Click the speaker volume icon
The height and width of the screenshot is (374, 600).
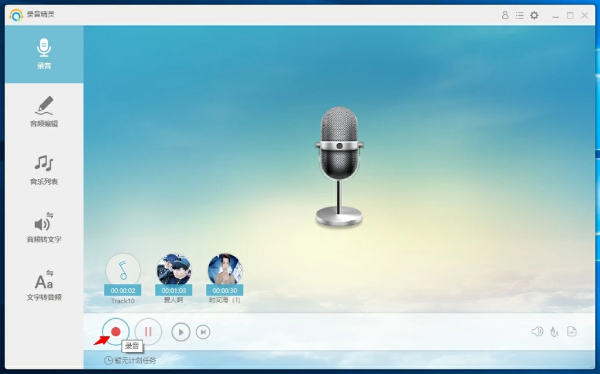tap(537, 332)
